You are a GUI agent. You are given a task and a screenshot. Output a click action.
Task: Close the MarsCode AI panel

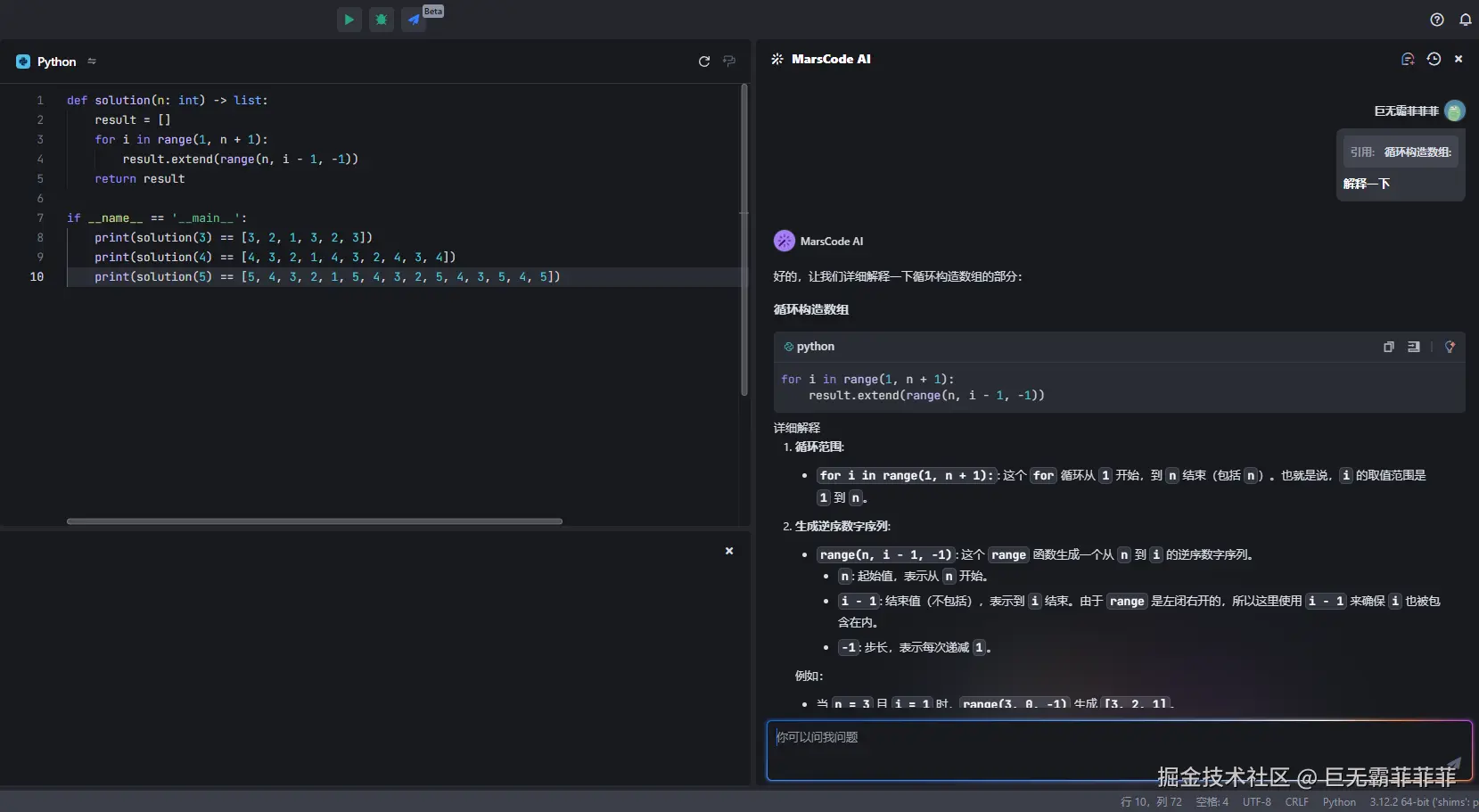(1458, 59)
